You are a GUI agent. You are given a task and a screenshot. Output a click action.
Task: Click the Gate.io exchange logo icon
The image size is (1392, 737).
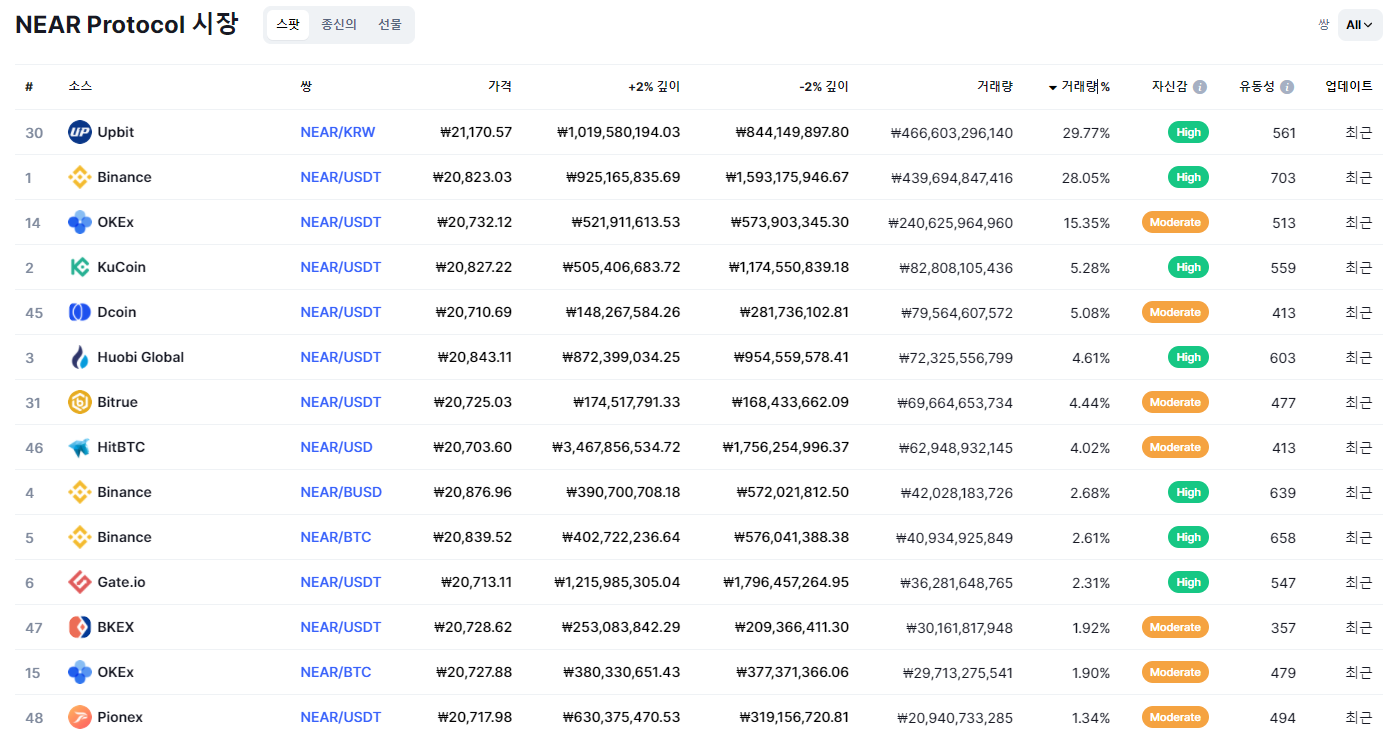[80, 582]
